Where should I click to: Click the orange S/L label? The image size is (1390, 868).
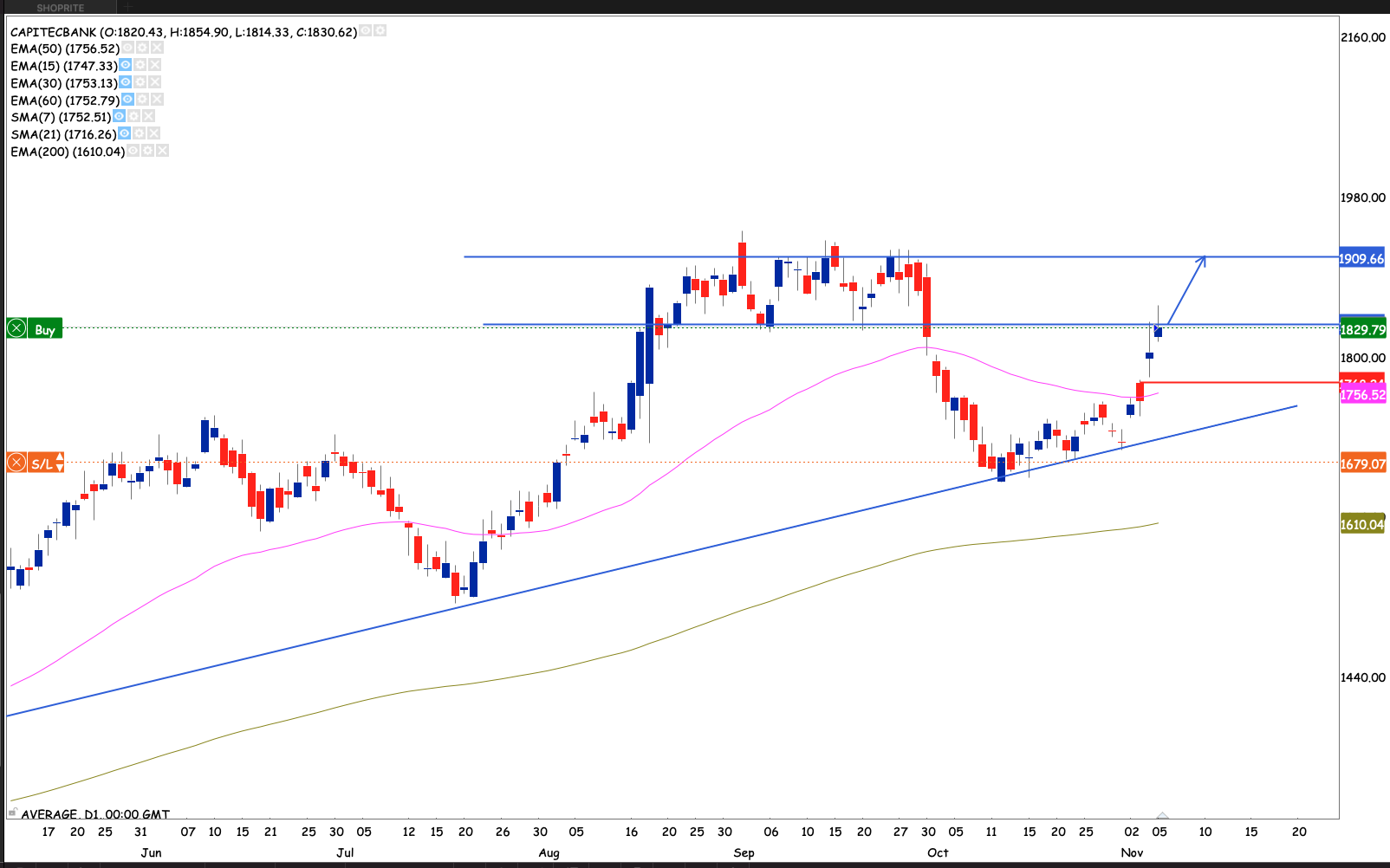pyautogui.click(x=41, y=463)
